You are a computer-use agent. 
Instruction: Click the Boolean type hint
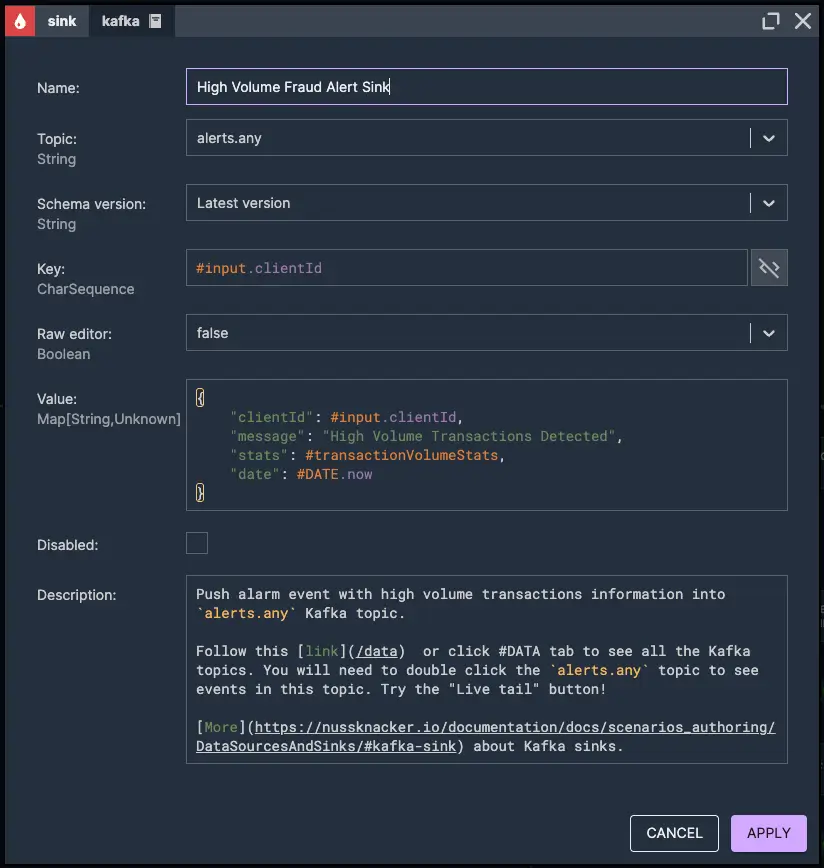[x=64, y=354]
